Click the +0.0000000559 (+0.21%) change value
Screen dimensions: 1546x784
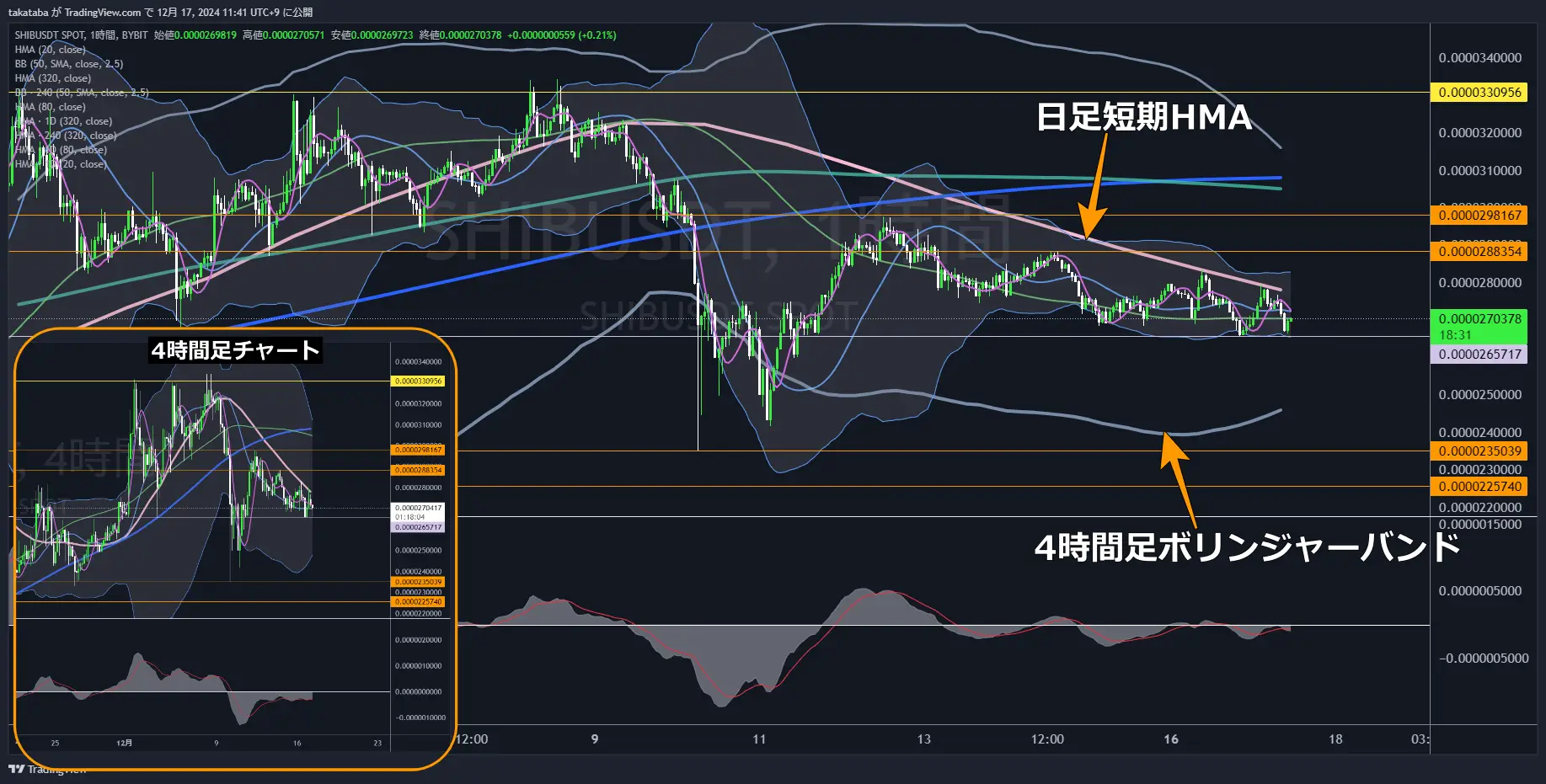(x=562, y=35)
